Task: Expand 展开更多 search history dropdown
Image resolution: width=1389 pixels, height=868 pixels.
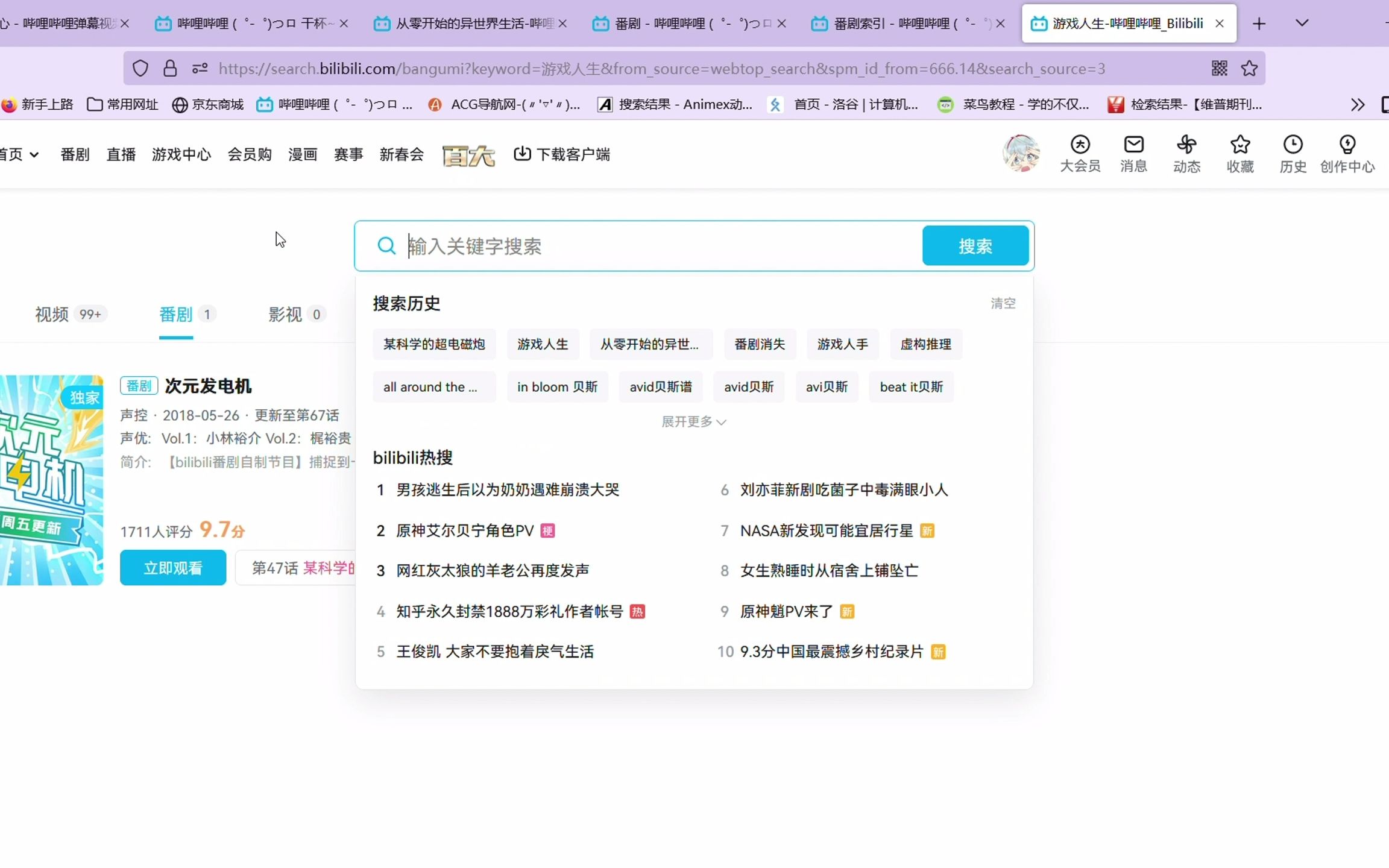Action: pos(694,421)
